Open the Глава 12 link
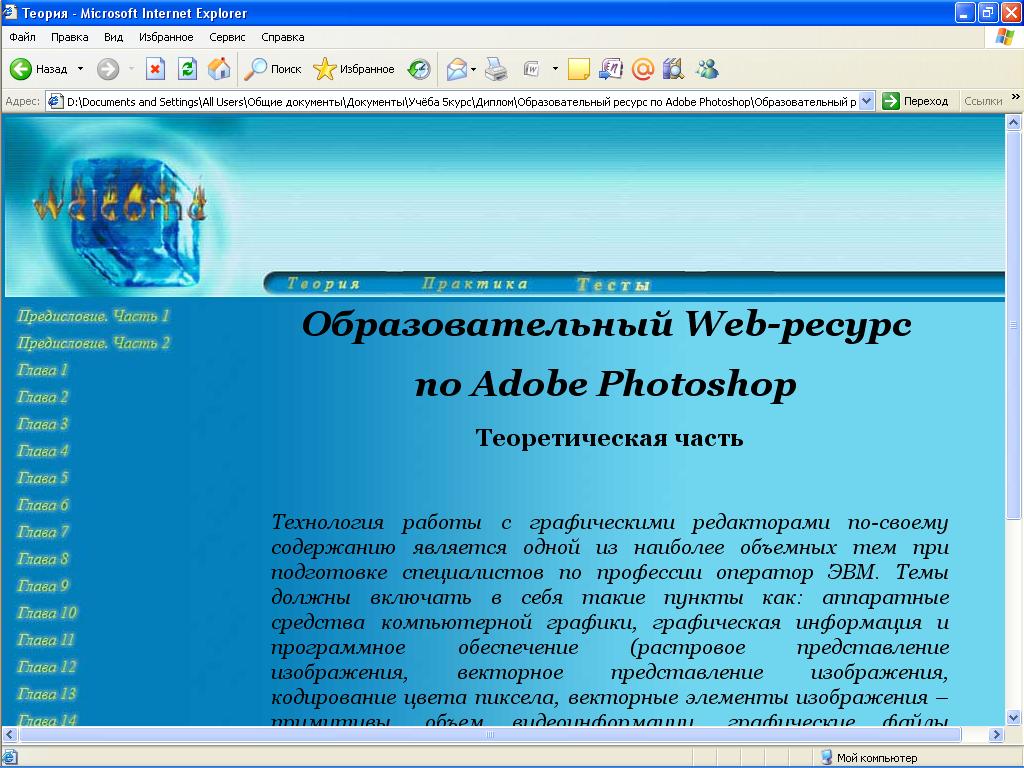This screenshot has width=1024, height=768. pyautogui.click(x=47, y=667)
